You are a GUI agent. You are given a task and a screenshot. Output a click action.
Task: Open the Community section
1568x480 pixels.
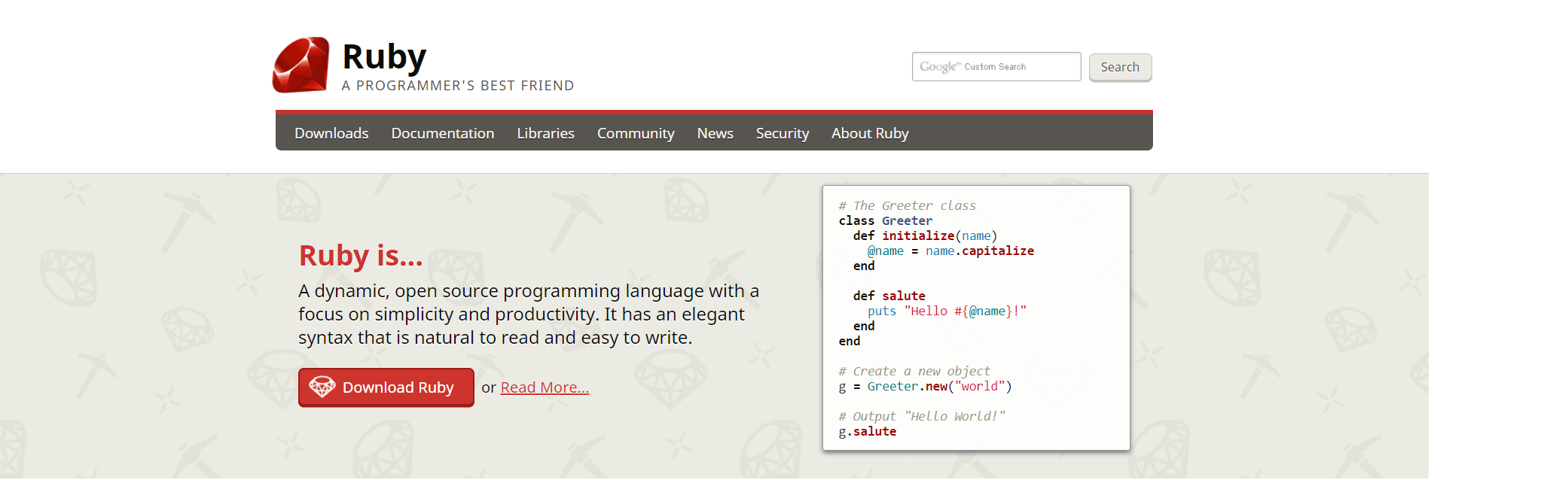point(636,133)
